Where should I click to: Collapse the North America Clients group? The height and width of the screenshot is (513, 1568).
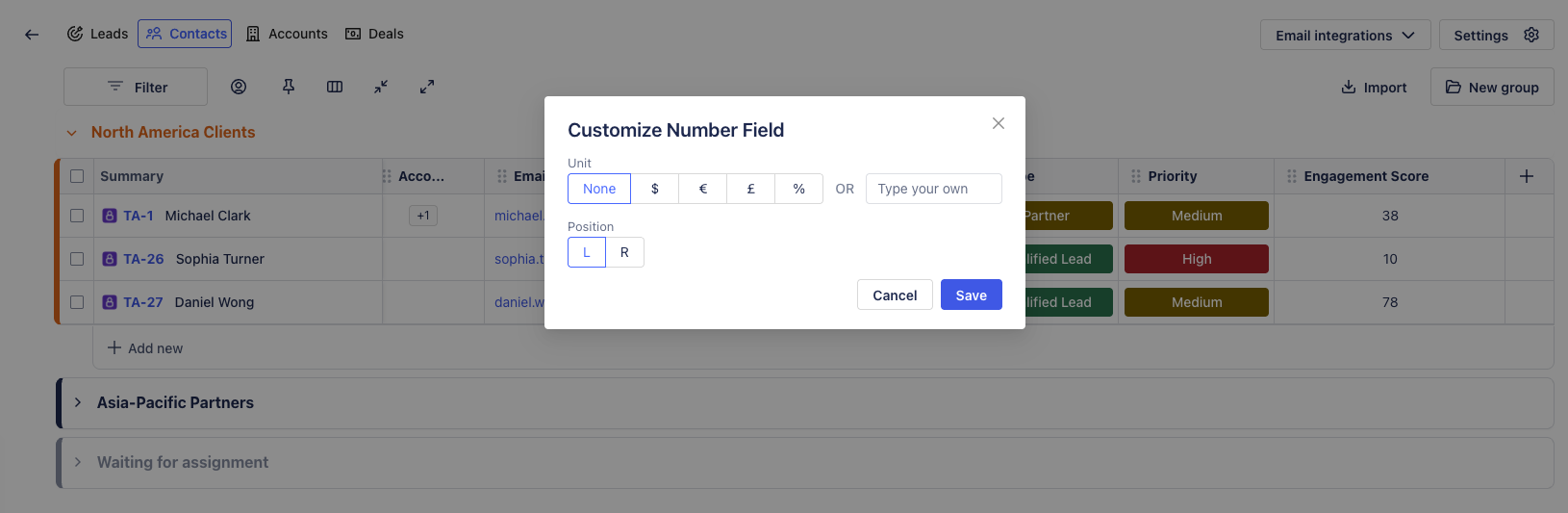tap(71, 133)
